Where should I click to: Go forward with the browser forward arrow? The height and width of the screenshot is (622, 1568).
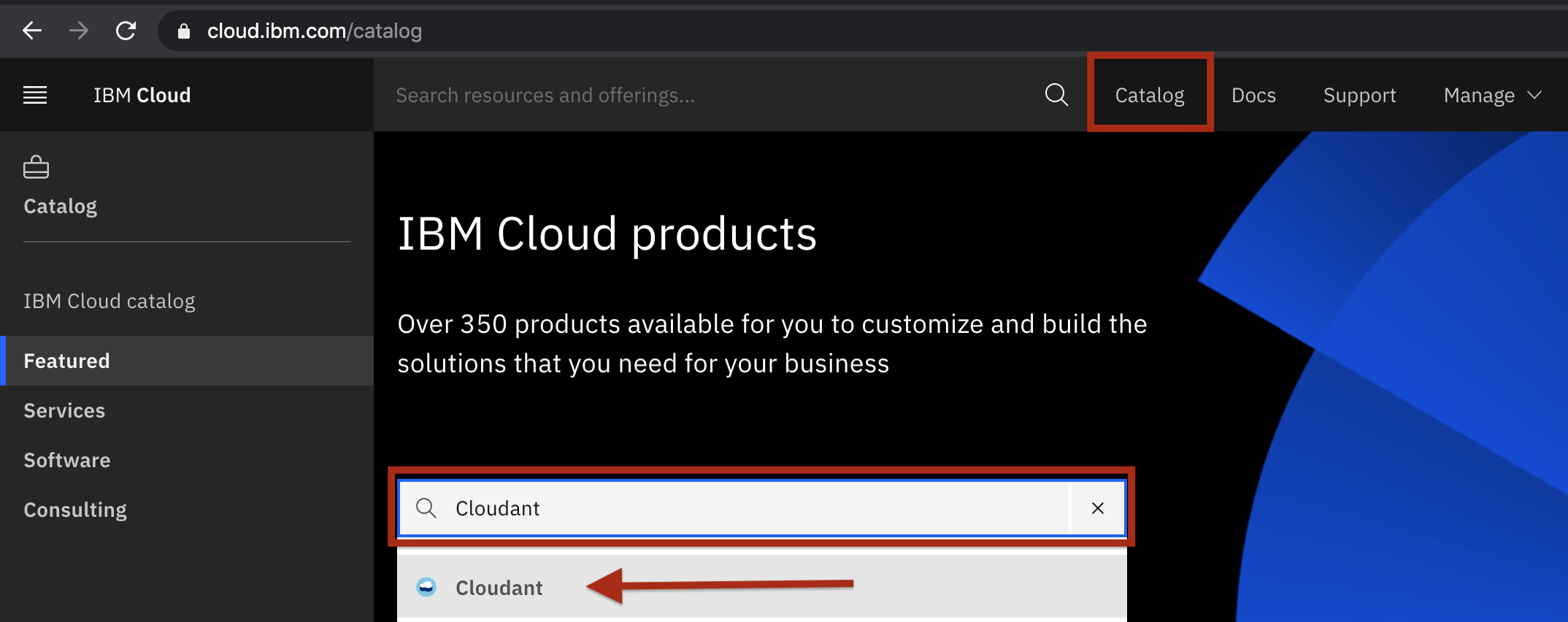(x=79, y=31)
